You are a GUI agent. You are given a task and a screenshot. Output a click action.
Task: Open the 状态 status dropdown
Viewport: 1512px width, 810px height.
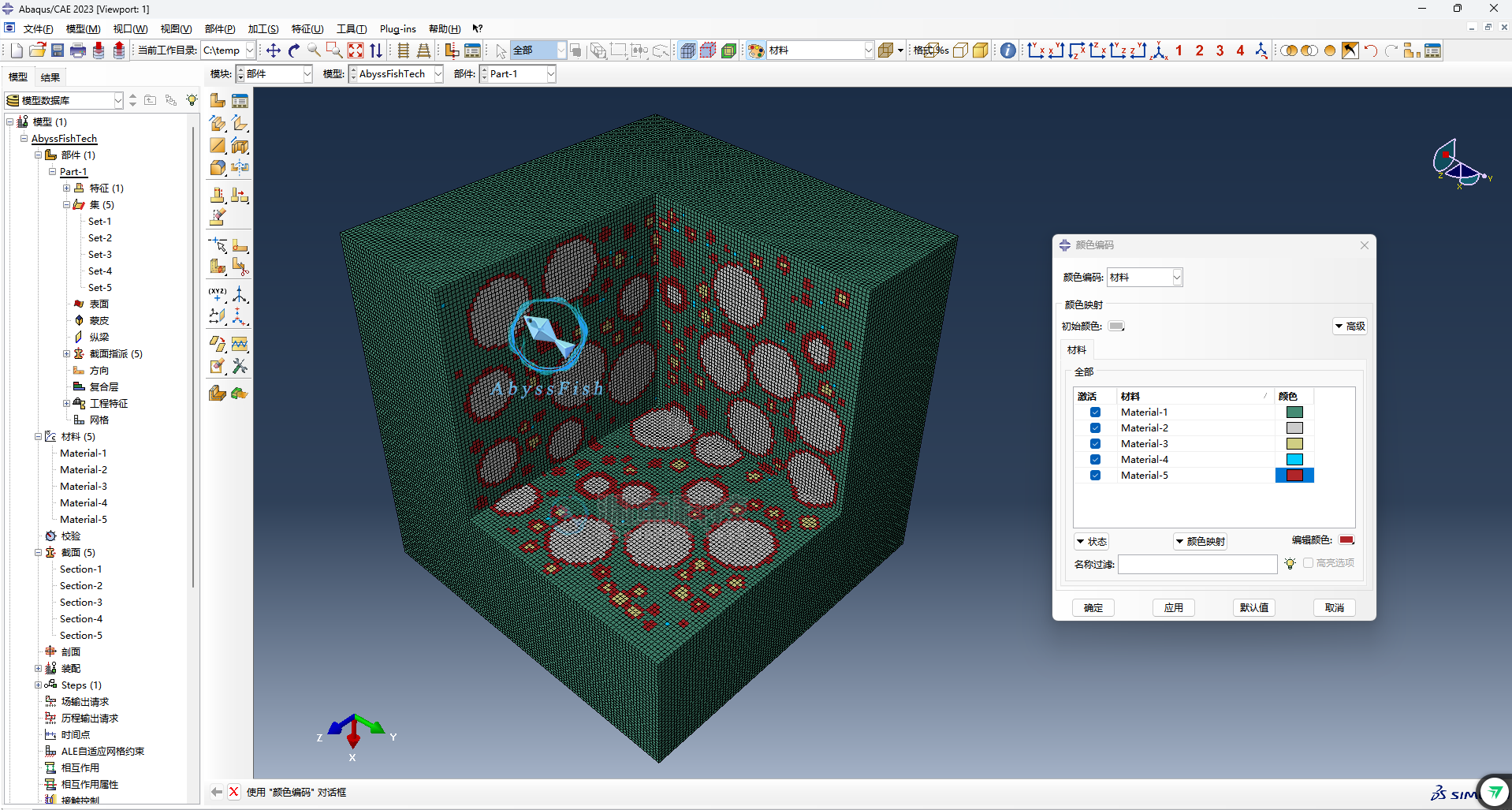point(1092,542)
